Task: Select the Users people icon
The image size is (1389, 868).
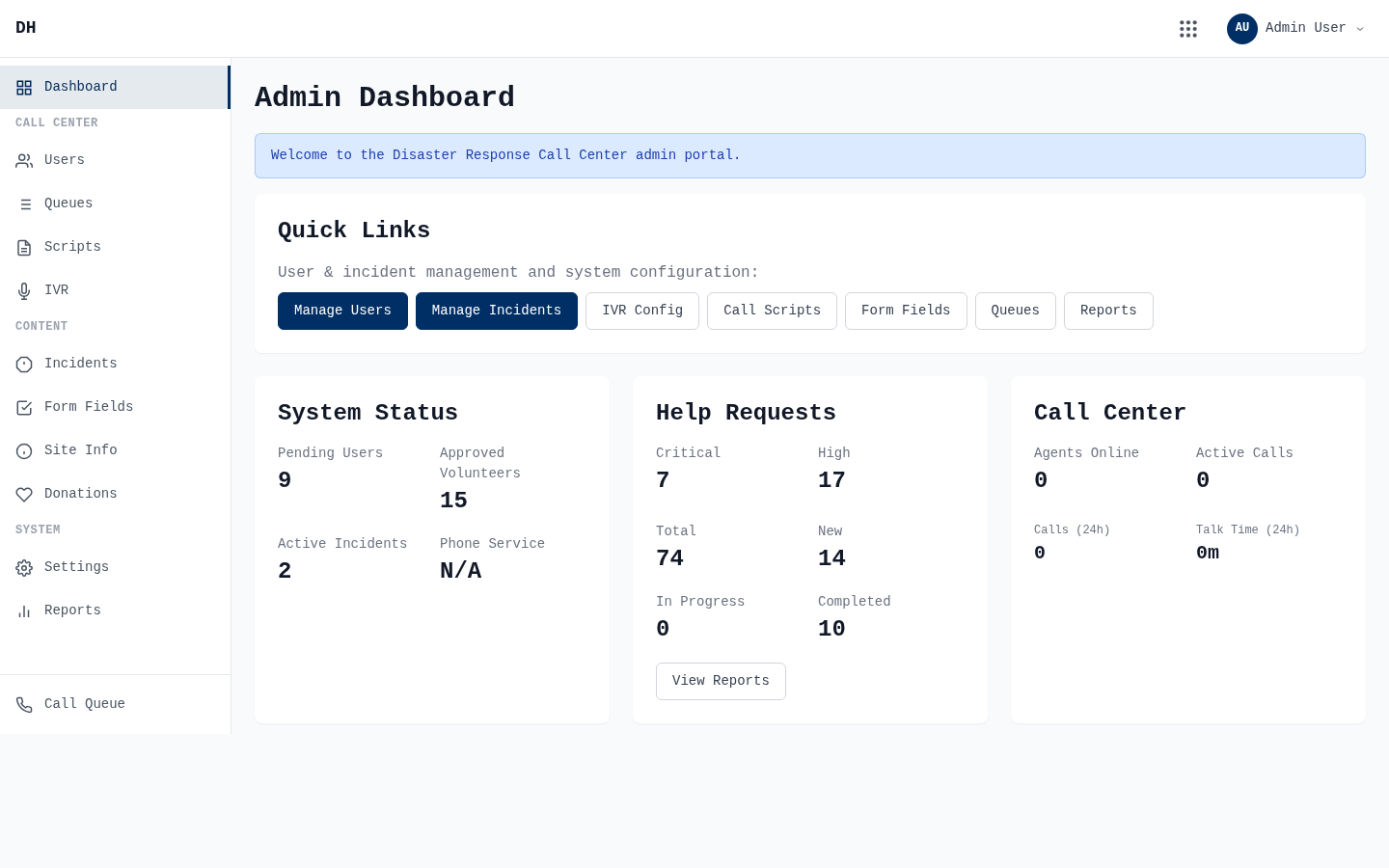Action: [24, 160]
